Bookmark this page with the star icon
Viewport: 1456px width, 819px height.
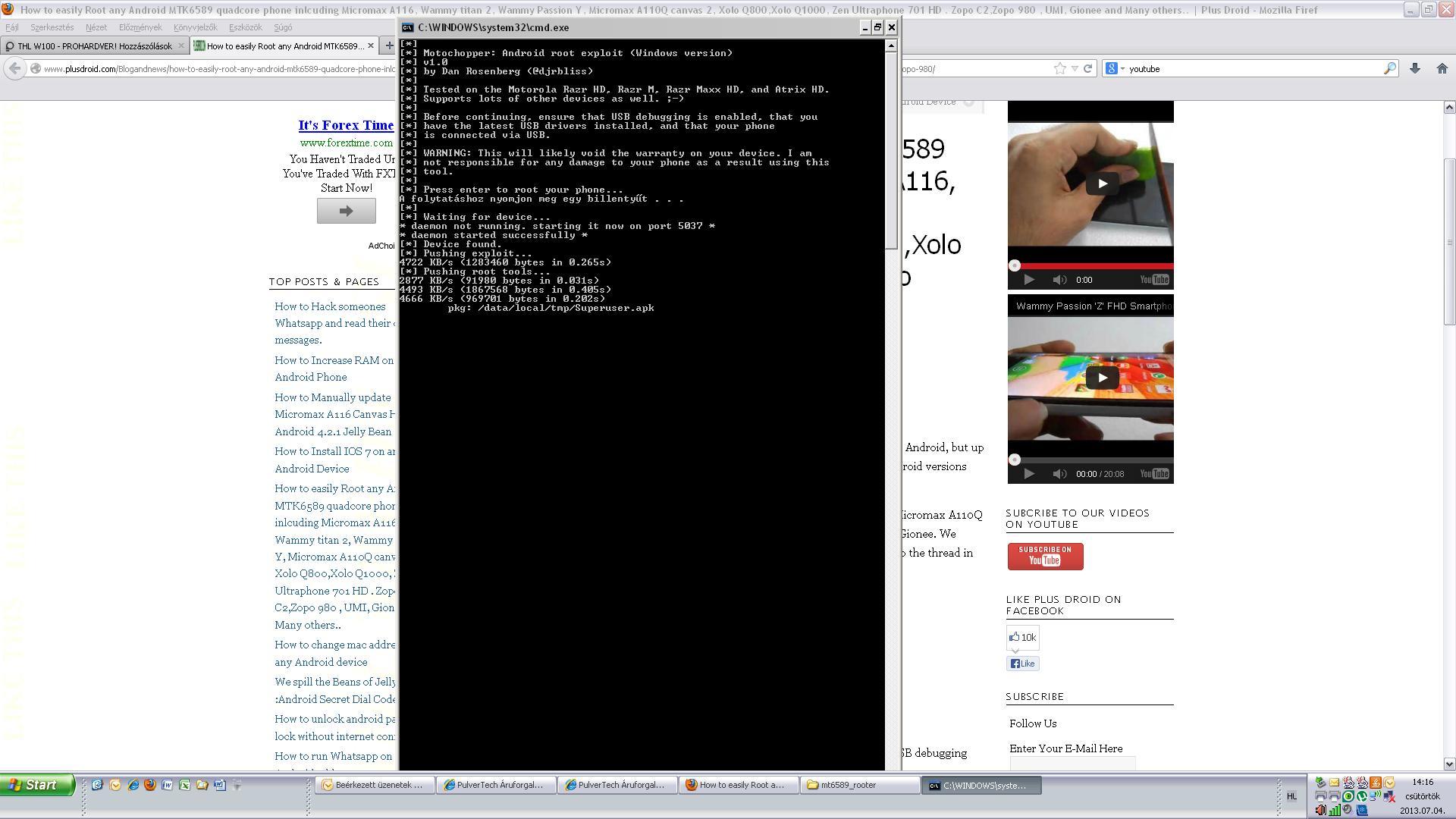pos(1059,68)
